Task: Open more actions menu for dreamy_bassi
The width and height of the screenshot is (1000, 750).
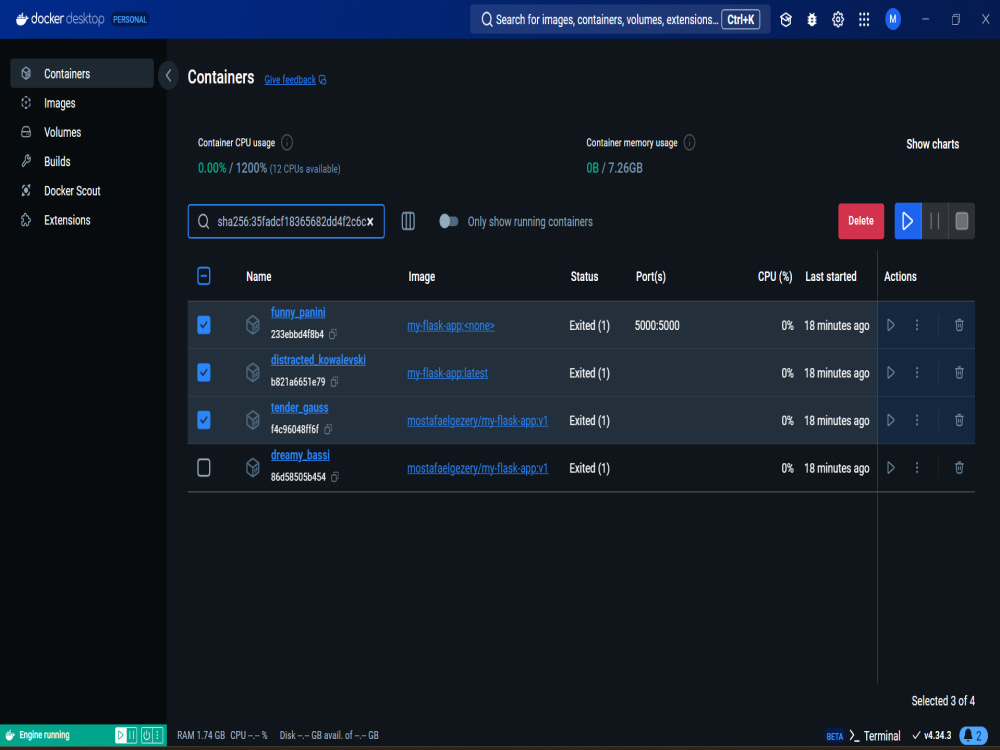Action: tap(917, 467)
